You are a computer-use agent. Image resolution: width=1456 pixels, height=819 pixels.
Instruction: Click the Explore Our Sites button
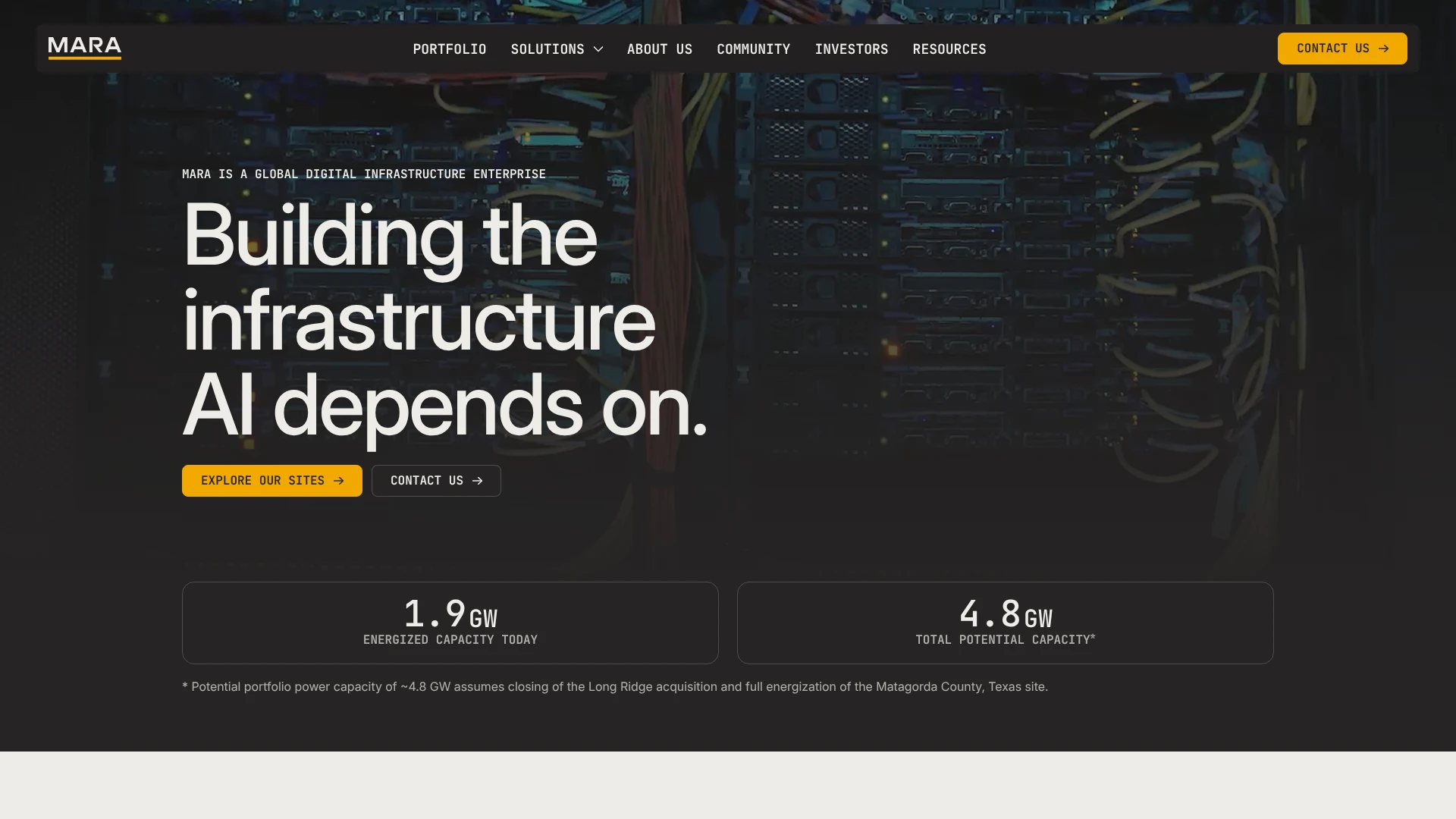click(272, 481)
